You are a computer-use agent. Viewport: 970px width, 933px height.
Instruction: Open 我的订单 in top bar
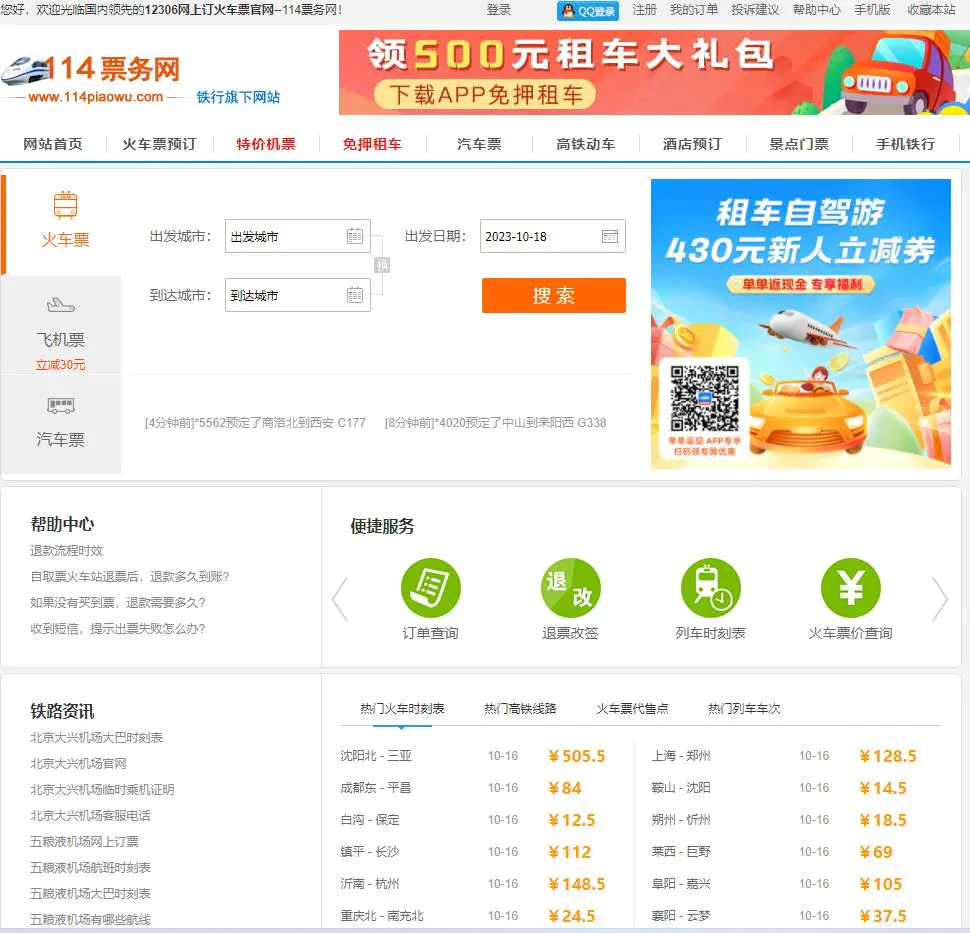(693, 10)
